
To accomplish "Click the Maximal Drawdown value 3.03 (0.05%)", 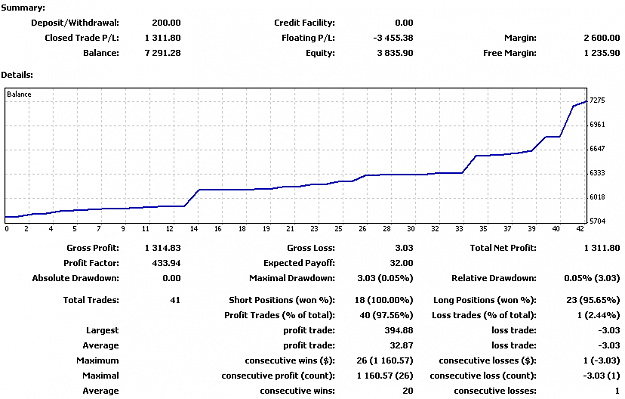I will click(385, 278).
